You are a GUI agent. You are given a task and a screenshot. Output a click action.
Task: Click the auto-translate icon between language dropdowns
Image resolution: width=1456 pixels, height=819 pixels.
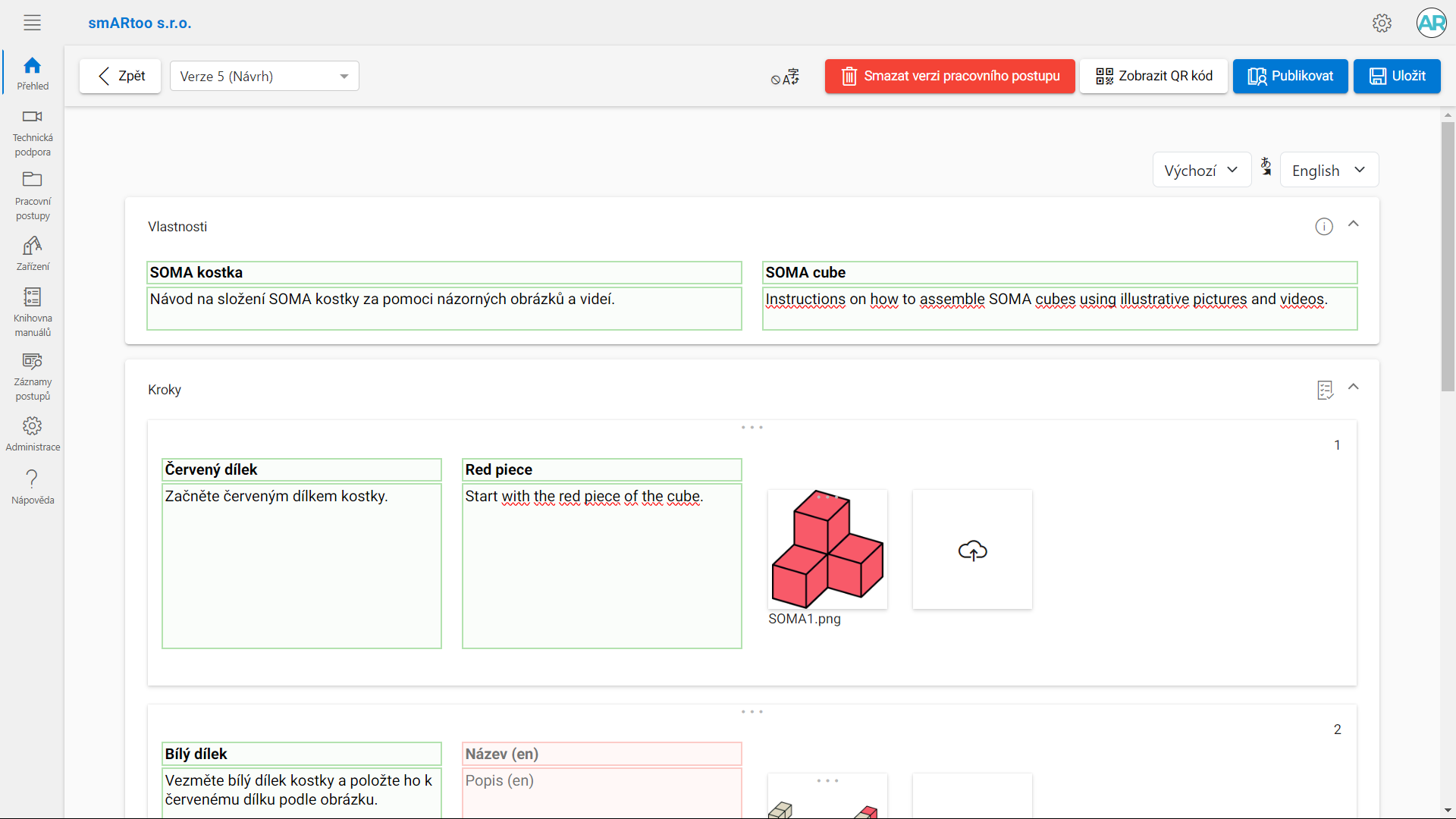1266,167
